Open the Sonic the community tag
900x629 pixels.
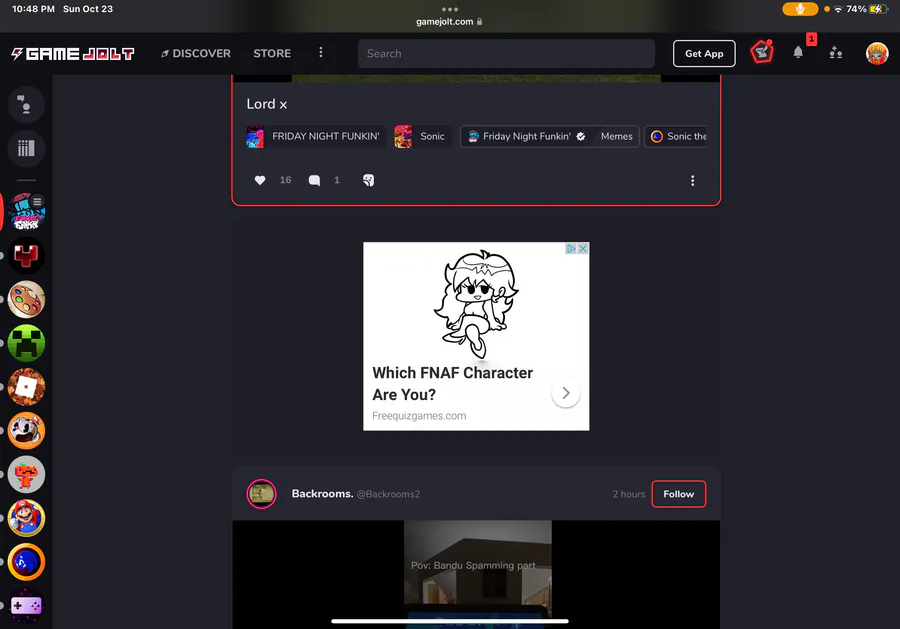pyautogui.click(x=676, y=137)
